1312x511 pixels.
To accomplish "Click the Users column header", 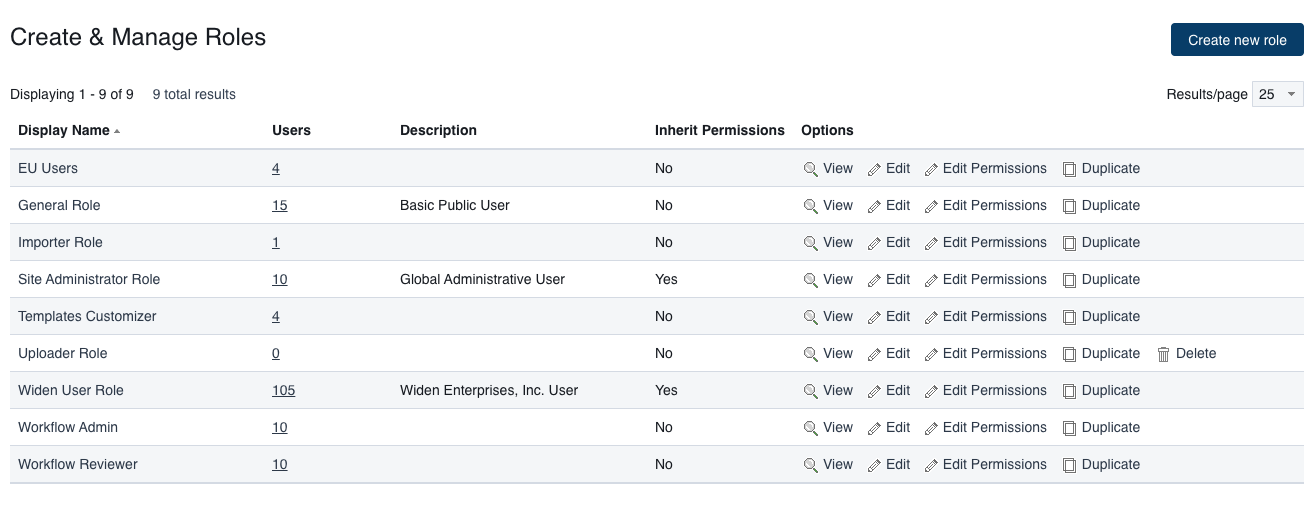I will pyautogui.click(x=291, y=130).
